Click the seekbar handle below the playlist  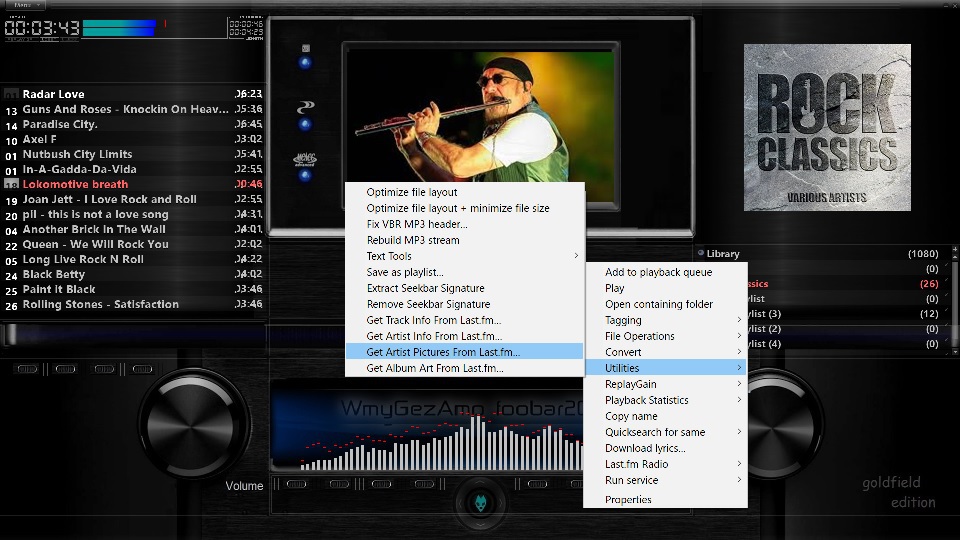(x=10, y=334)
